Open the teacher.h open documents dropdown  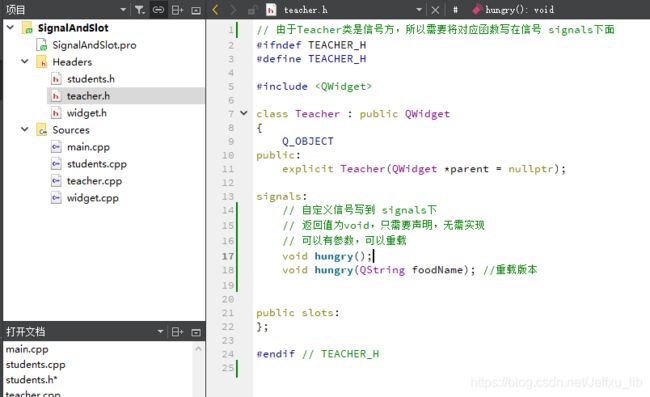[419, 10]
